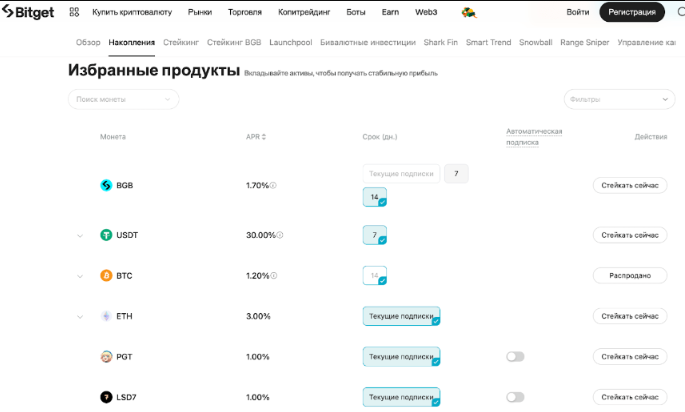The width and height of the screenshot is (685, 412).
Task: Switch to the Range Sniper tab
Action: pyautogui.click(x=585, y=42)
